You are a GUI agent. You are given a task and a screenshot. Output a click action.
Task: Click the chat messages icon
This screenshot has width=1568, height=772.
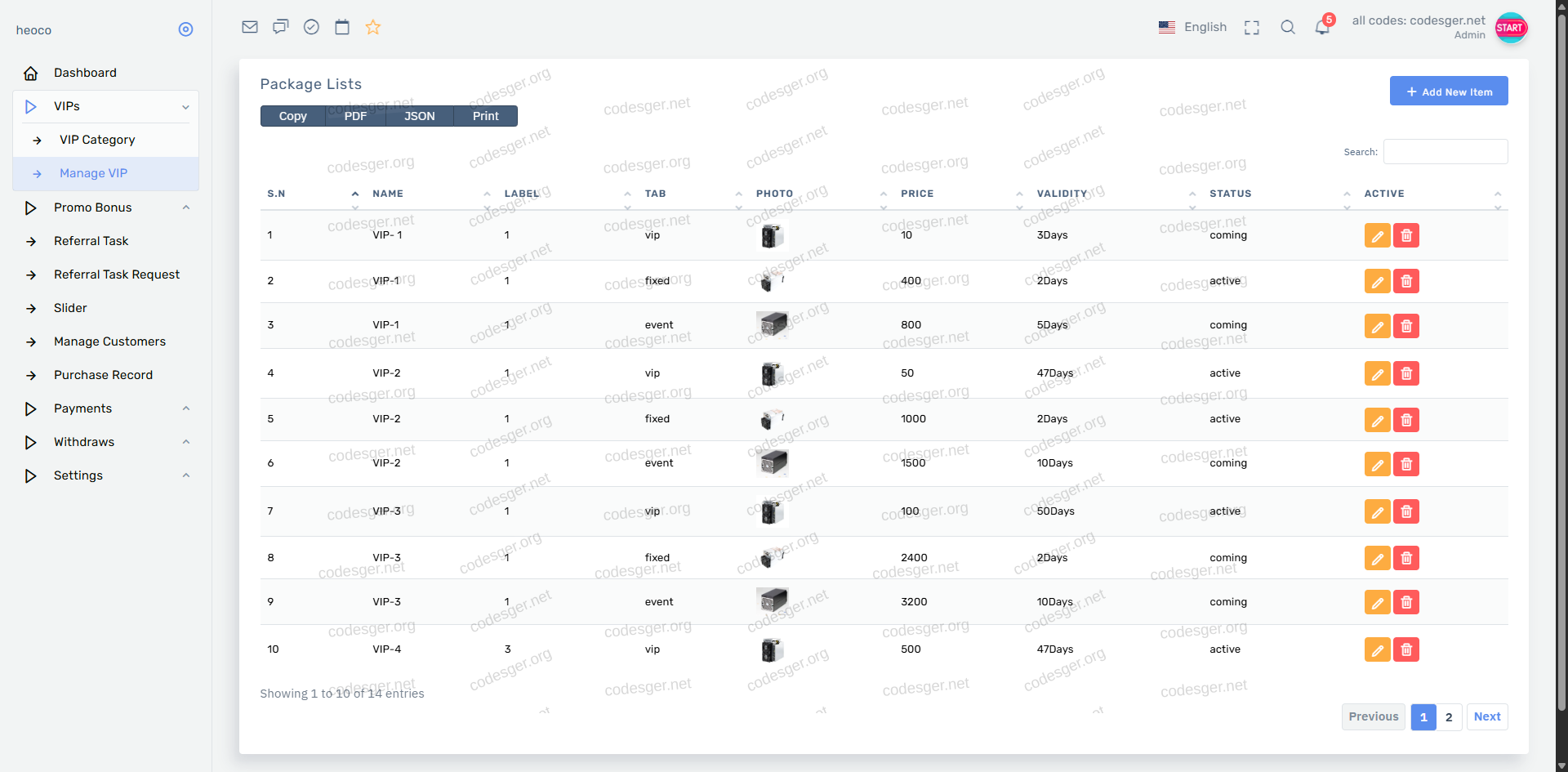point(281,27)
